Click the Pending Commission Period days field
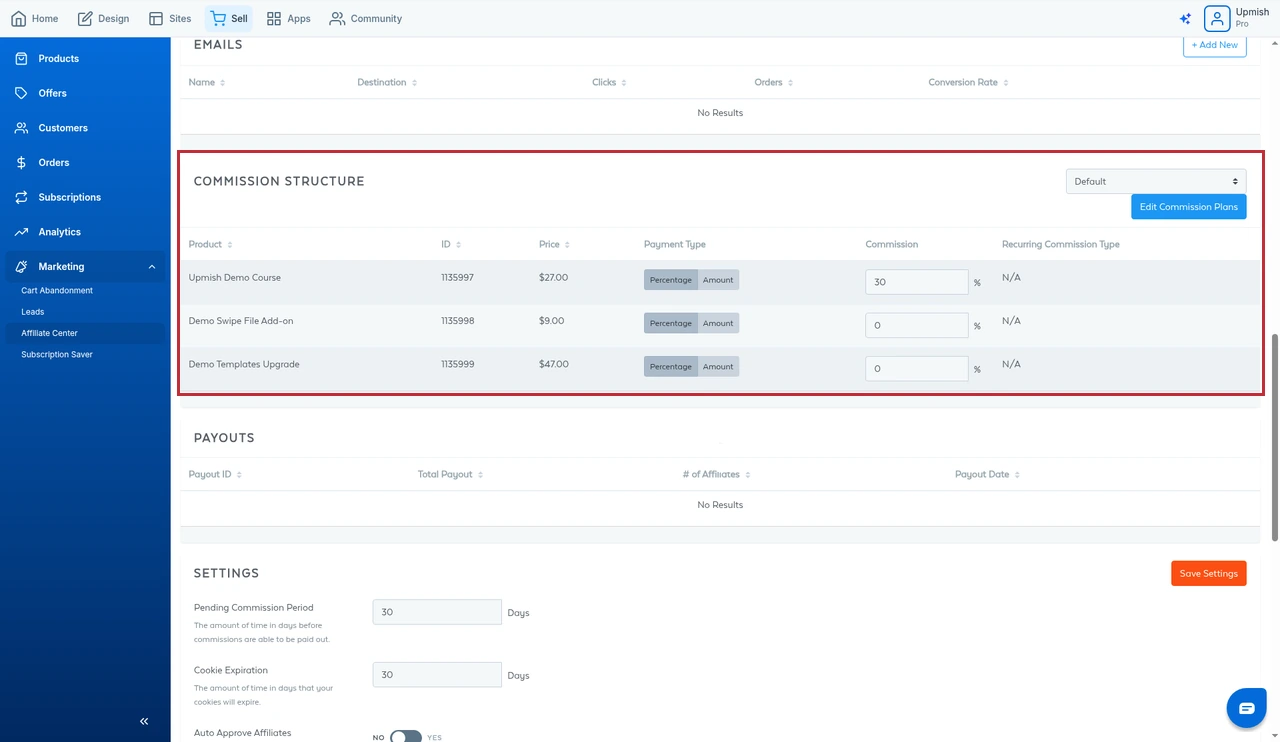This screenshot has height=742, width=1280. tap(437, 612)
